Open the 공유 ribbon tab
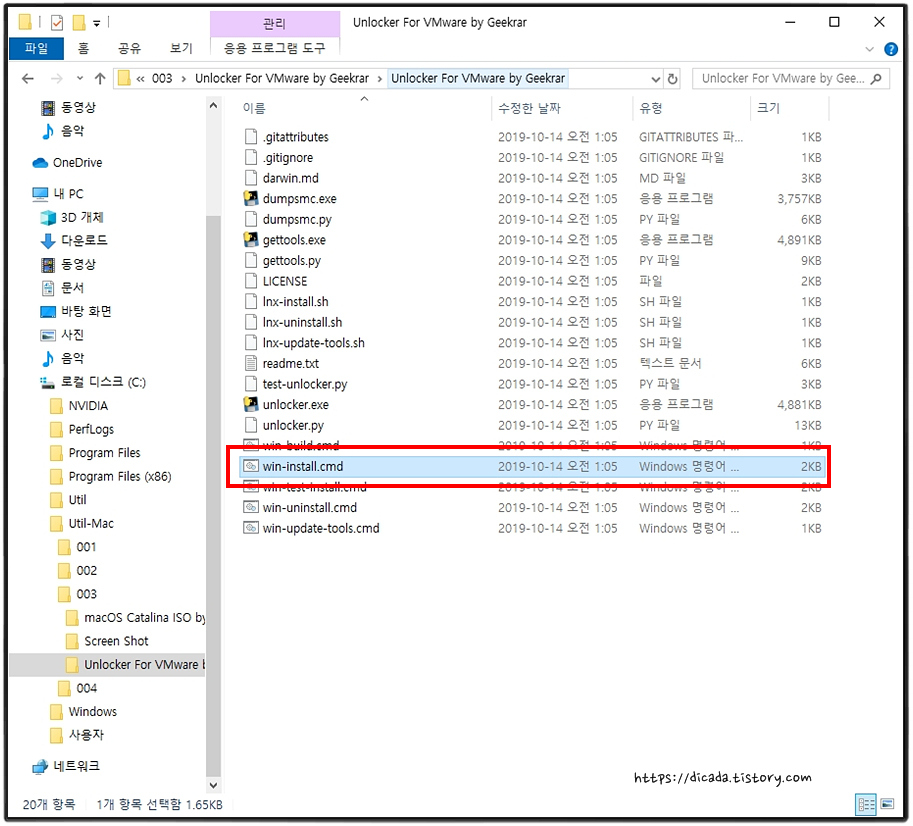 pos(129,48)
